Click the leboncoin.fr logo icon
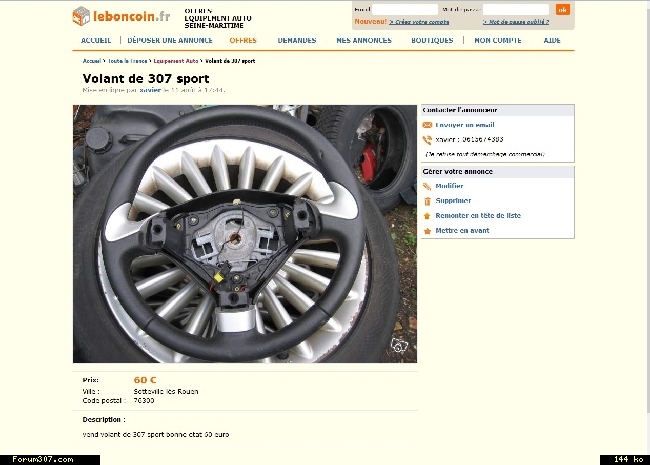The image size is (650, 465). point(81,16)
